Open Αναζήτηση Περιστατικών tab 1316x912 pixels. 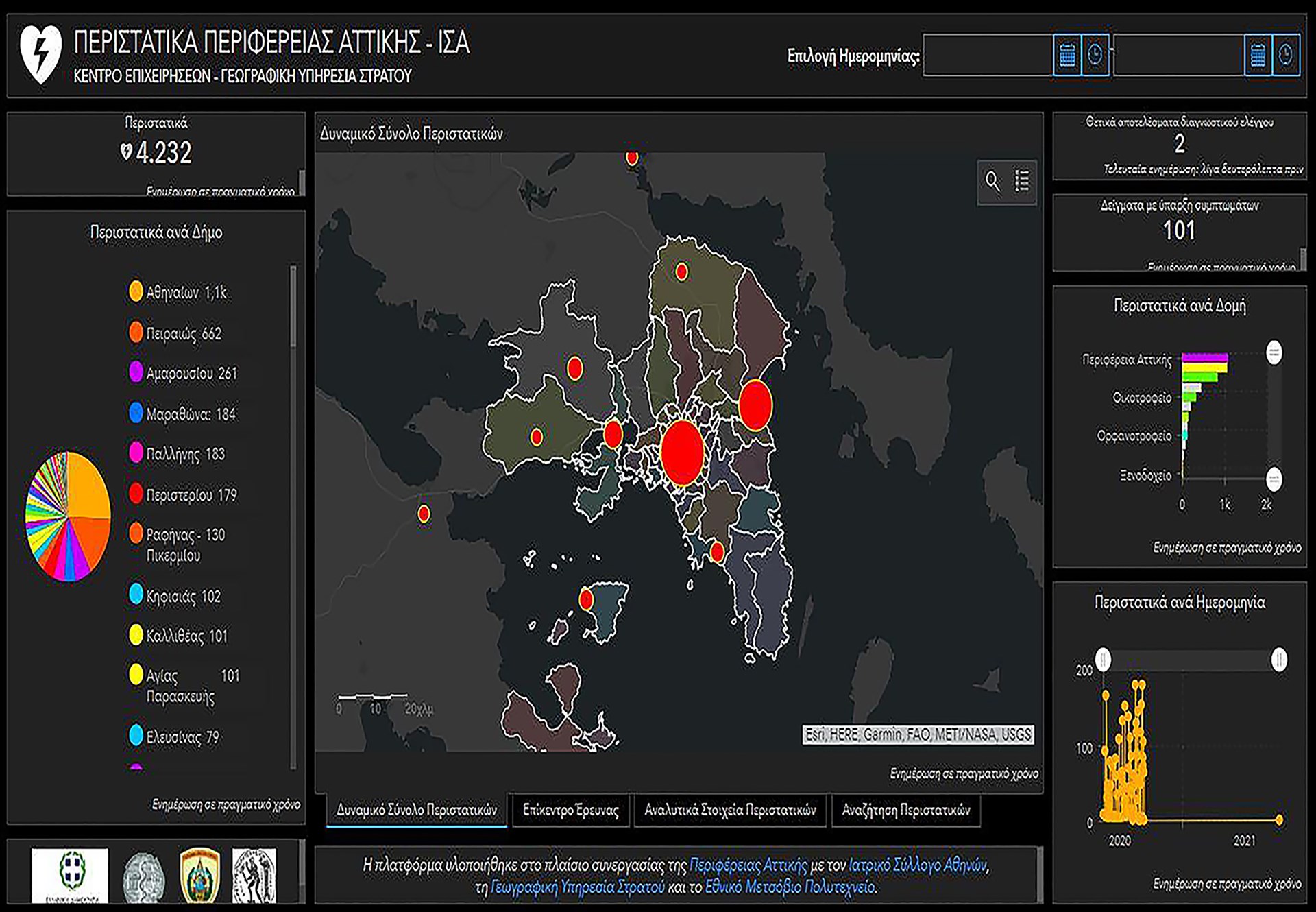click(905, 811)
